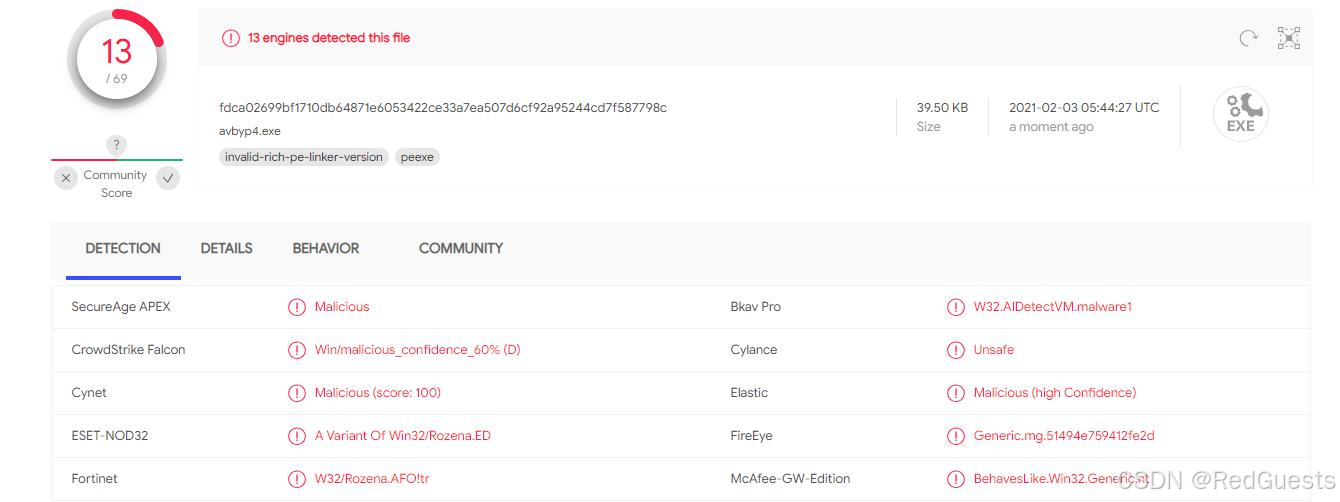The image size is (1340, 502).
Task: Click 'Generic.mg.51494e759412fe2d' result
Action: pyautogui.click(x=1064, y=436)
